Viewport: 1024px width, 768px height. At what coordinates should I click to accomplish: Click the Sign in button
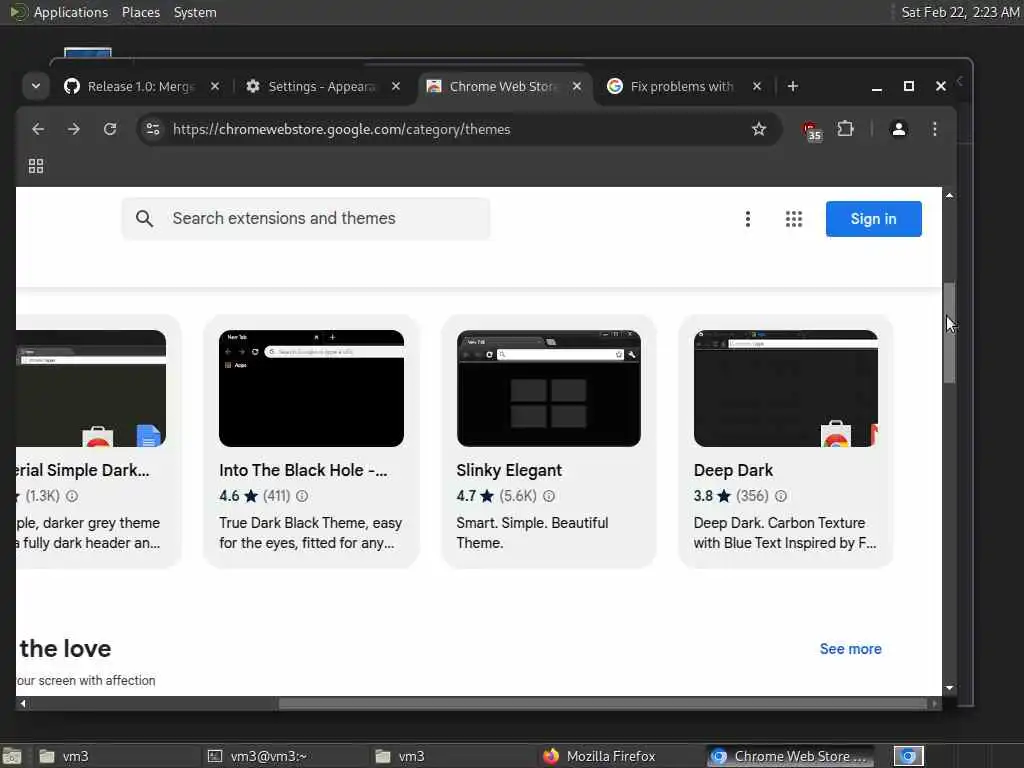click(873, 219)
